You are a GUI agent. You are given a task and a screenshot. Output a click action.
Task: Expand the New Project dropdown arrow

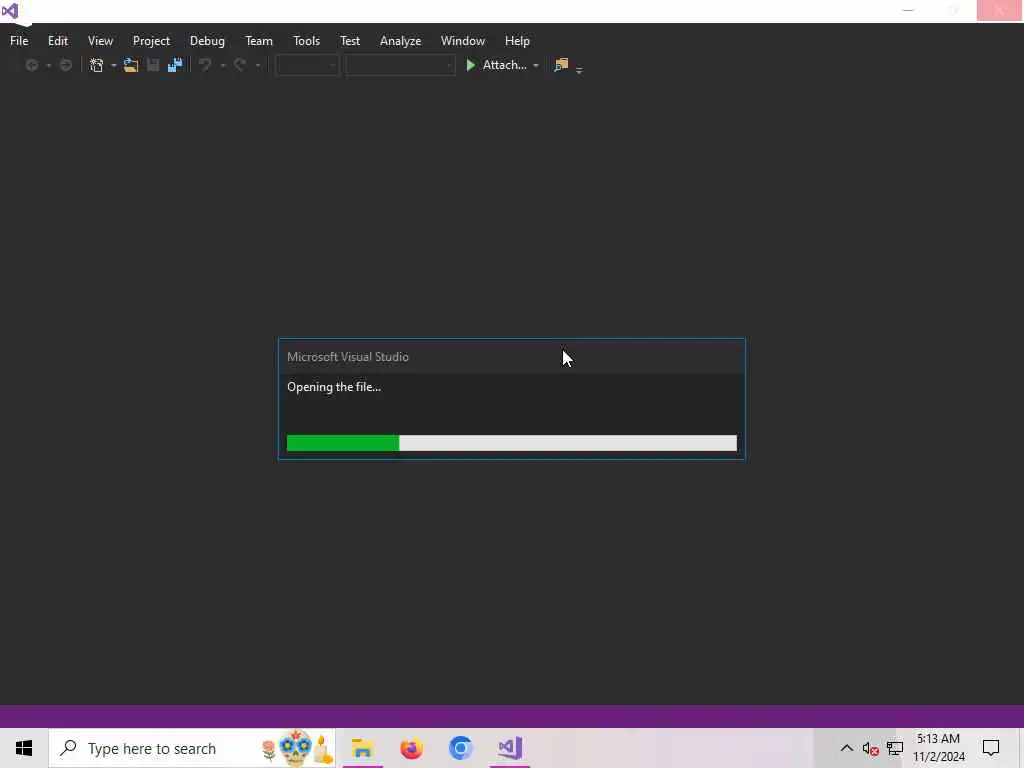[x=114, y=65]
